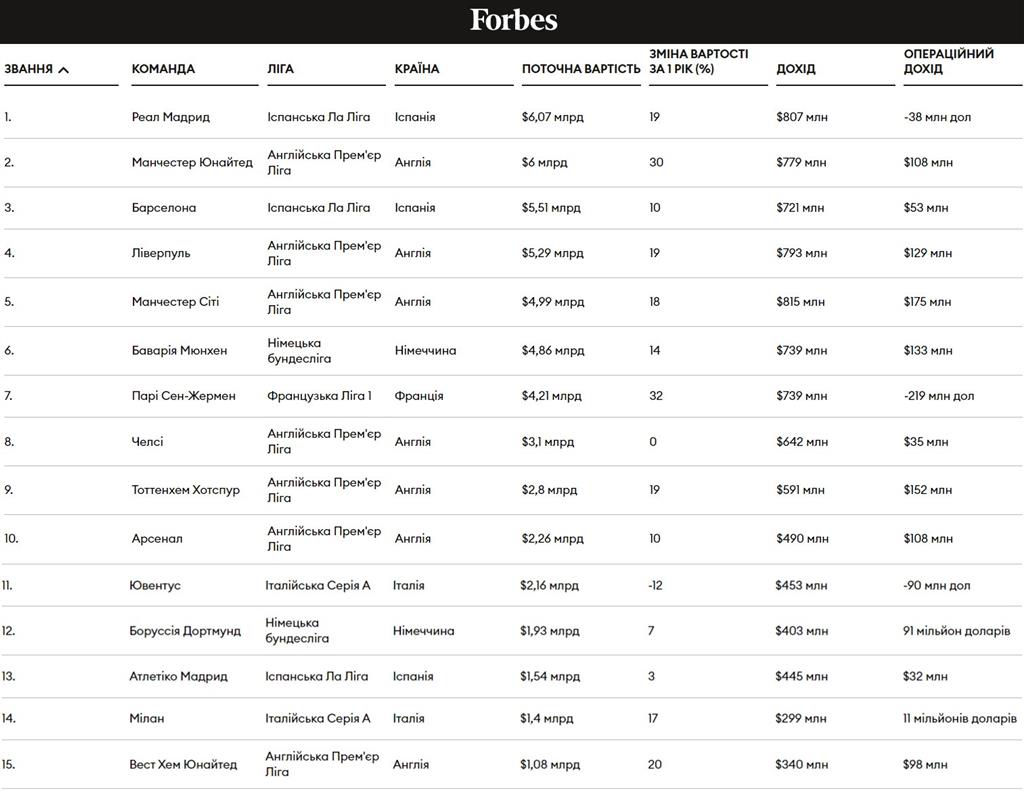1024x791 pixels.
Task: Click the Forbes logo
Action: 513,20
